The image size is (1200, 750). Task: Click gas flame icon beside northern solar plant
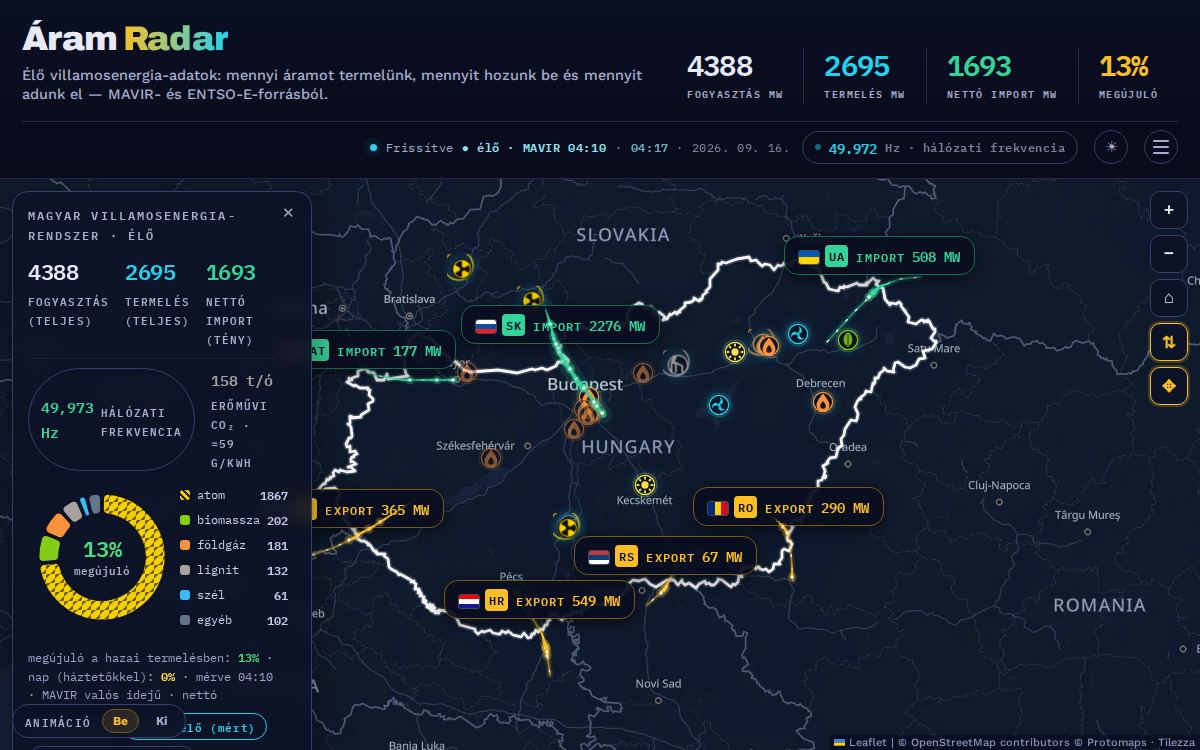pos(767,345)
